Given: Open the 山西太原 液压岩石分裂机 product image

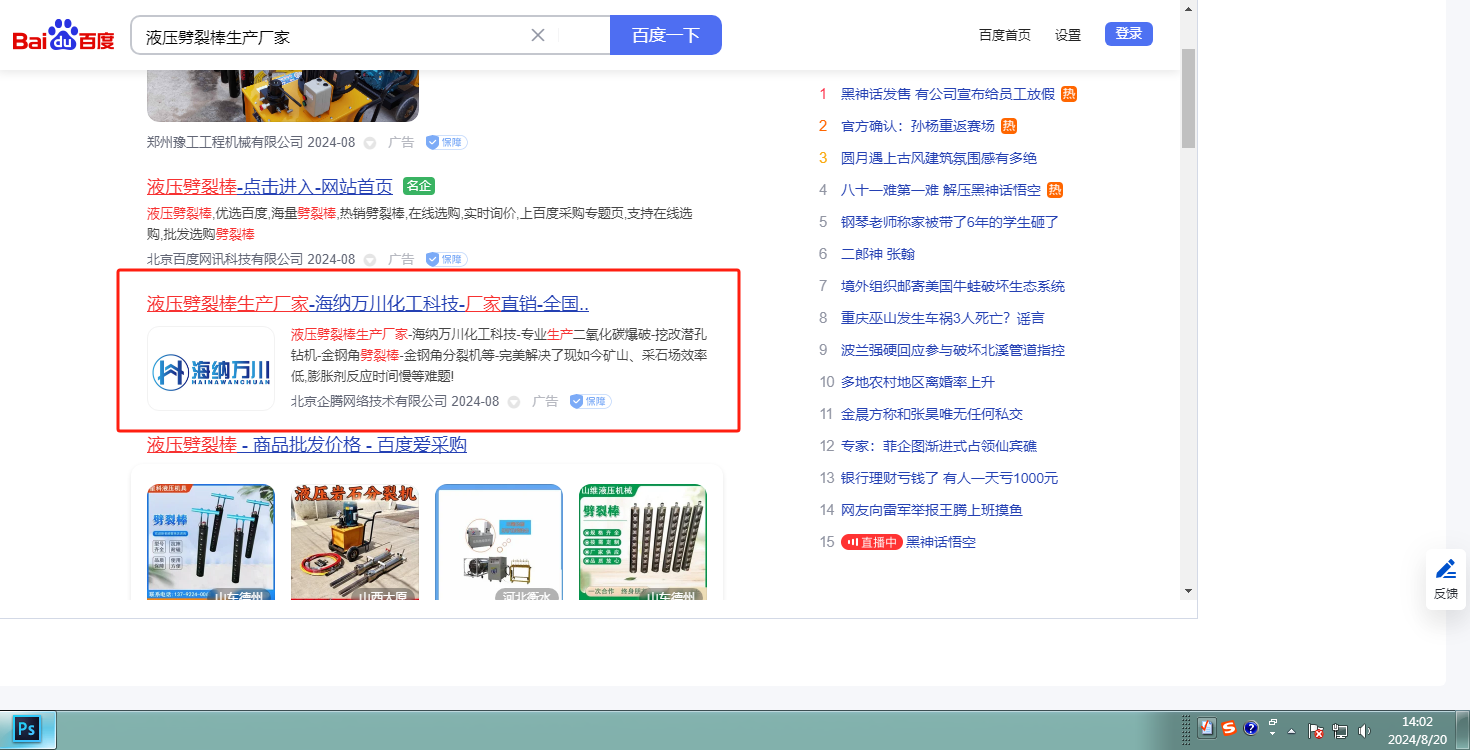Looking at the screenshot, I should (x=355, y=543).
